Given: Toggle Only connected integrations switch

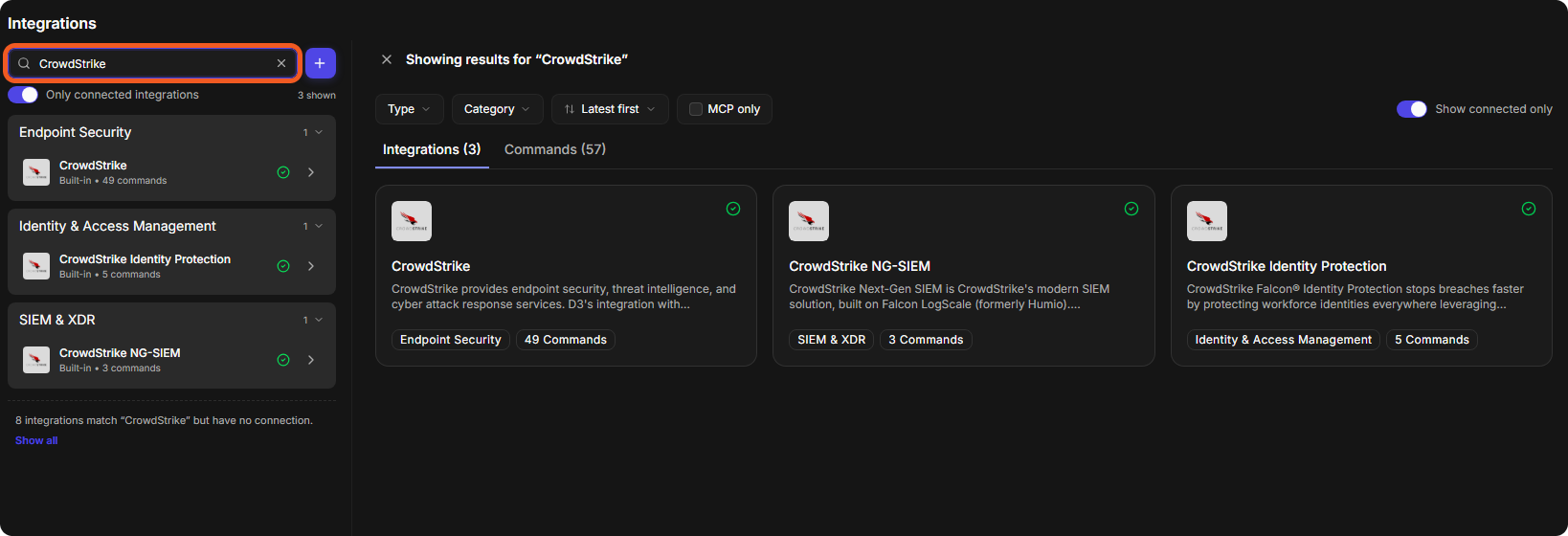Looking at the screenshot, I should (x=23, y=95).
